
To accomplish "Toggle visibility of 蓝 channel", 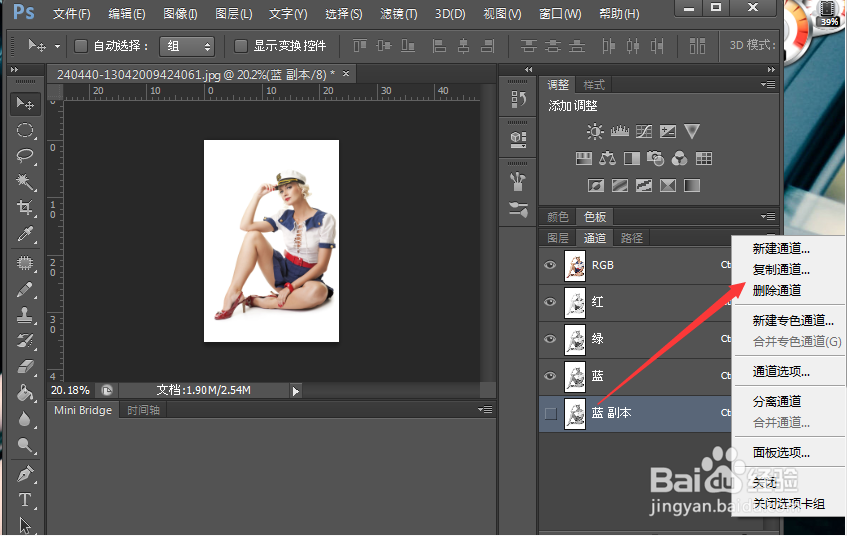I will [x=550, y=376].
